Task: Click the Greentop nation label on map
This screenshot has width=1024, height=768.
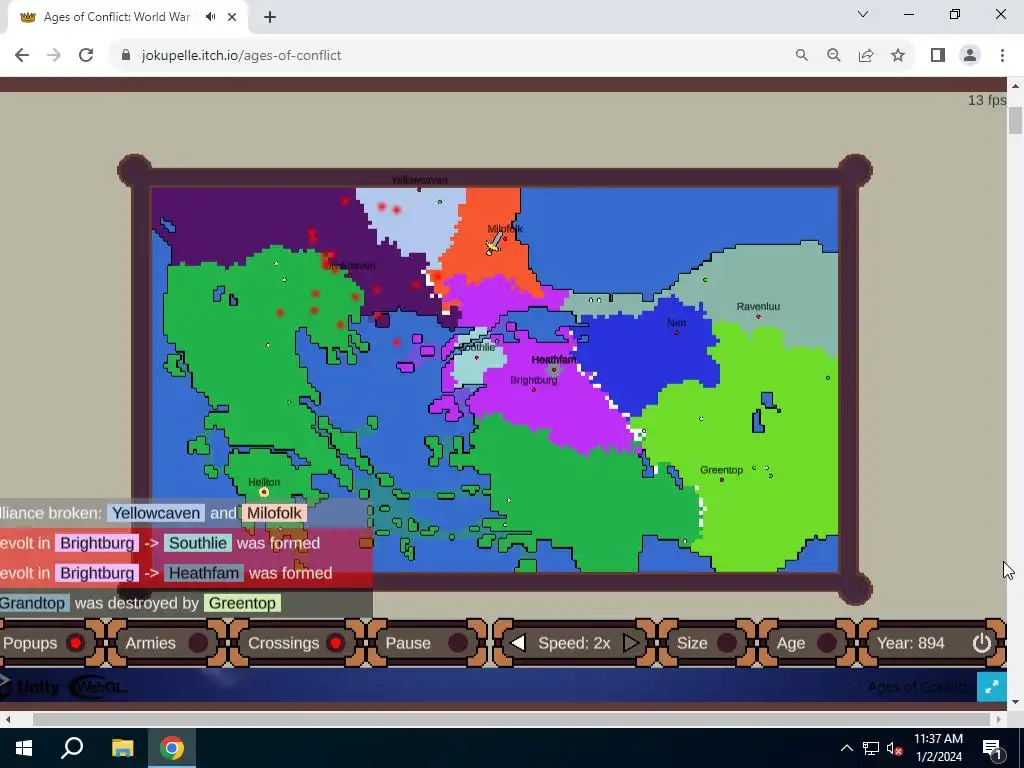Action: tap(721, 470)
